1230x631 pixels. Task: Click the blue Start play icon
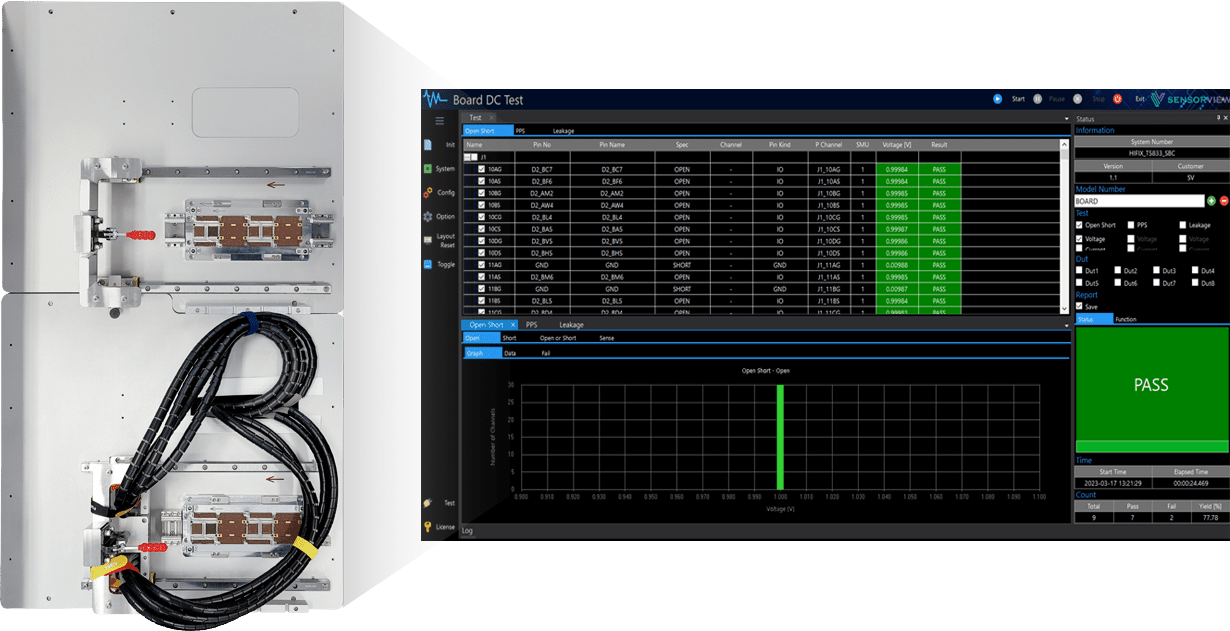(997, 99)
